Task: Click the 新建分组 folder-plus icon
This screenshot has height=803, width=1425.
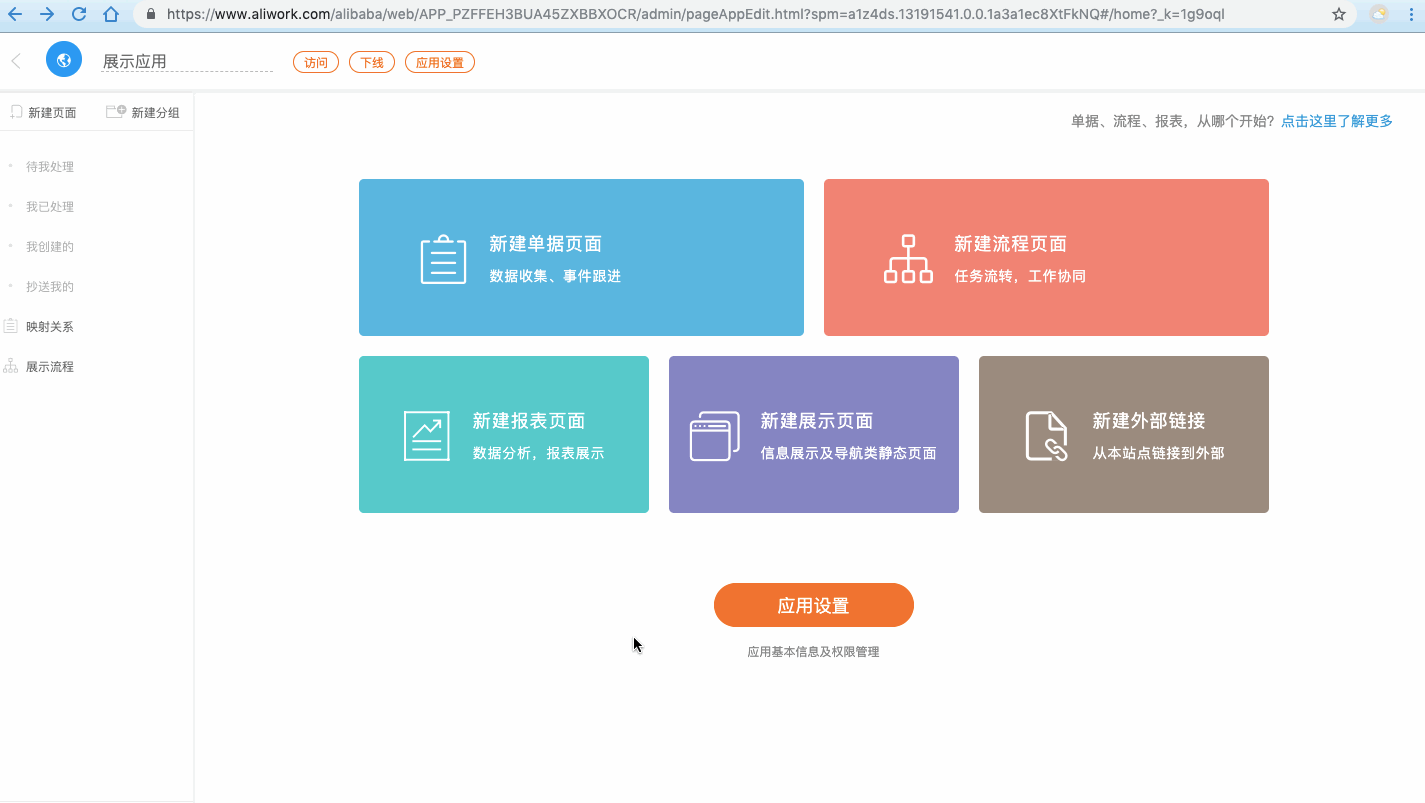Action: pos(116,112)
